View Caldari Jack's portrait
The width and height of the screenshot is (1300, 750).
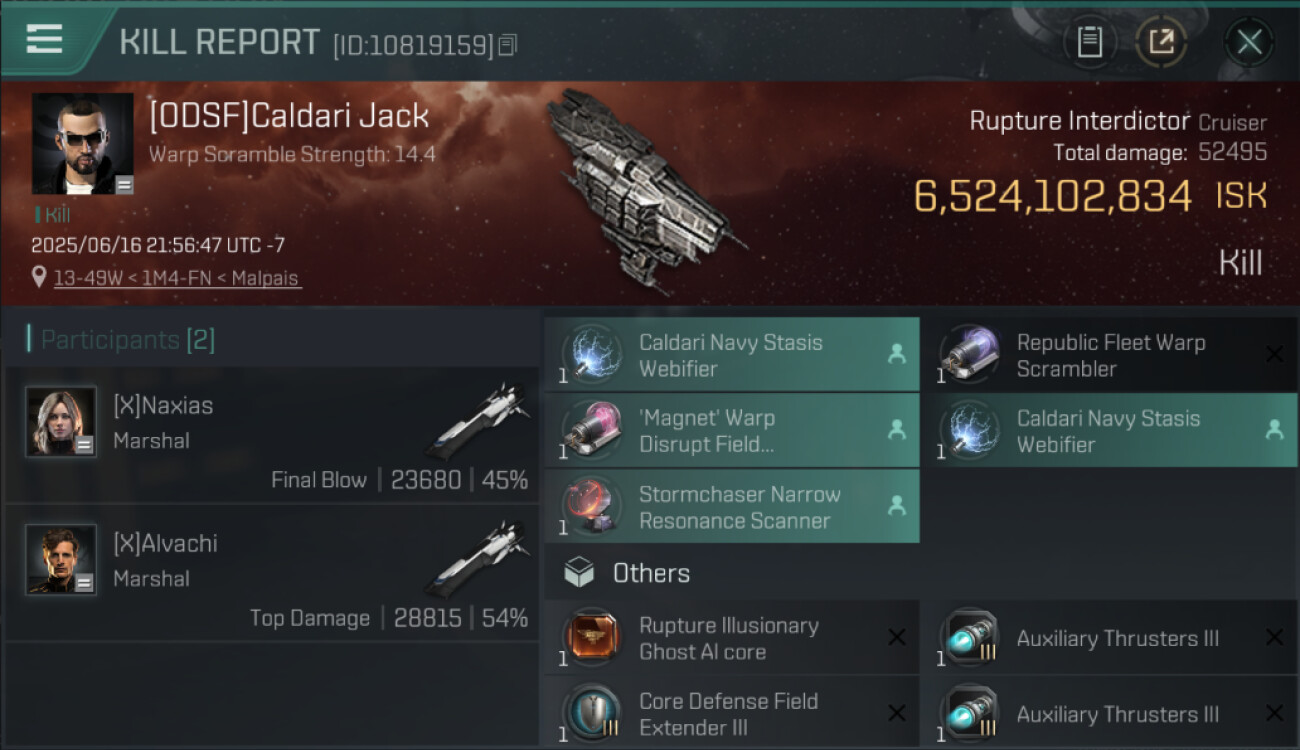[83, 144]
